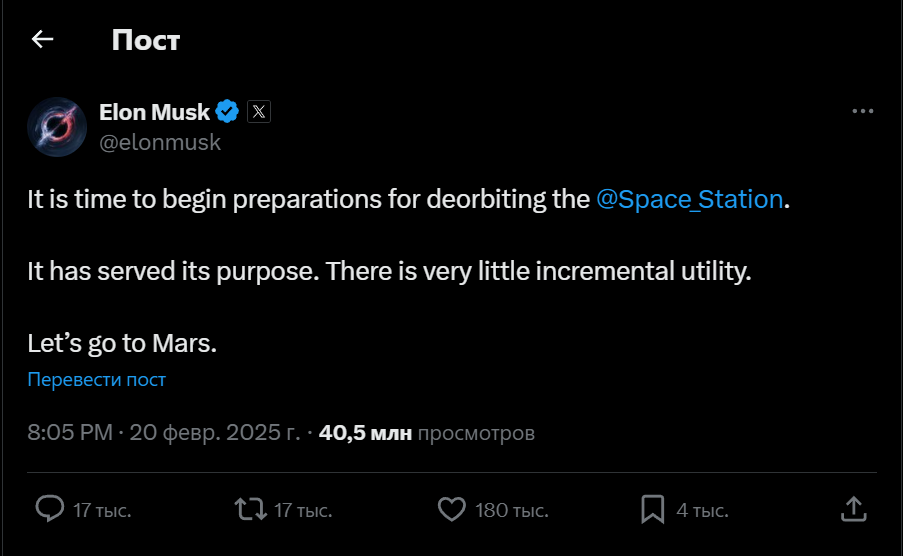Viewport: 903px width, 556px height.
Task: View the 40,5 млн просмотров analytics
Action: pyautogui.click(x=427, y=433)
